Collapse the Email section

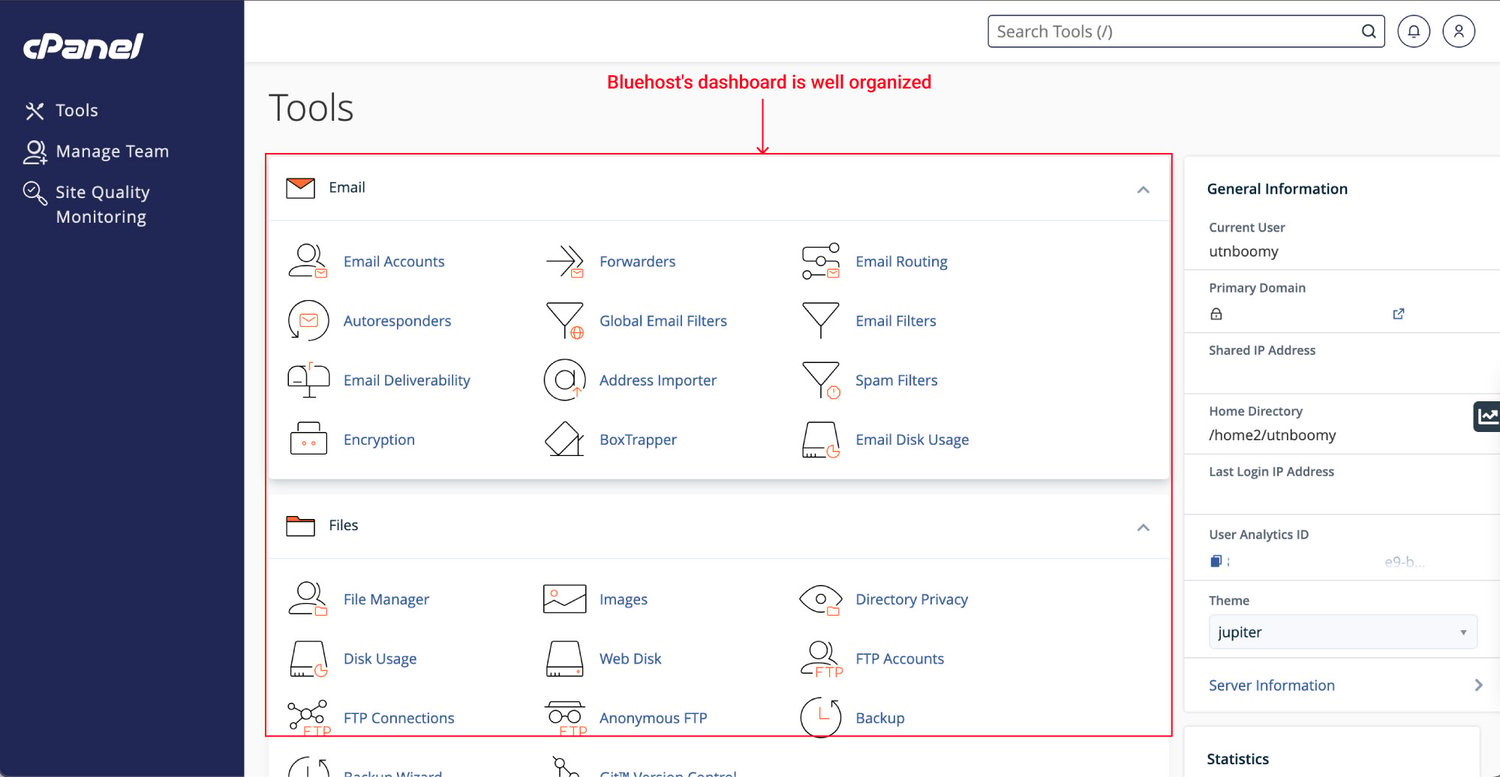(1143, 189)
